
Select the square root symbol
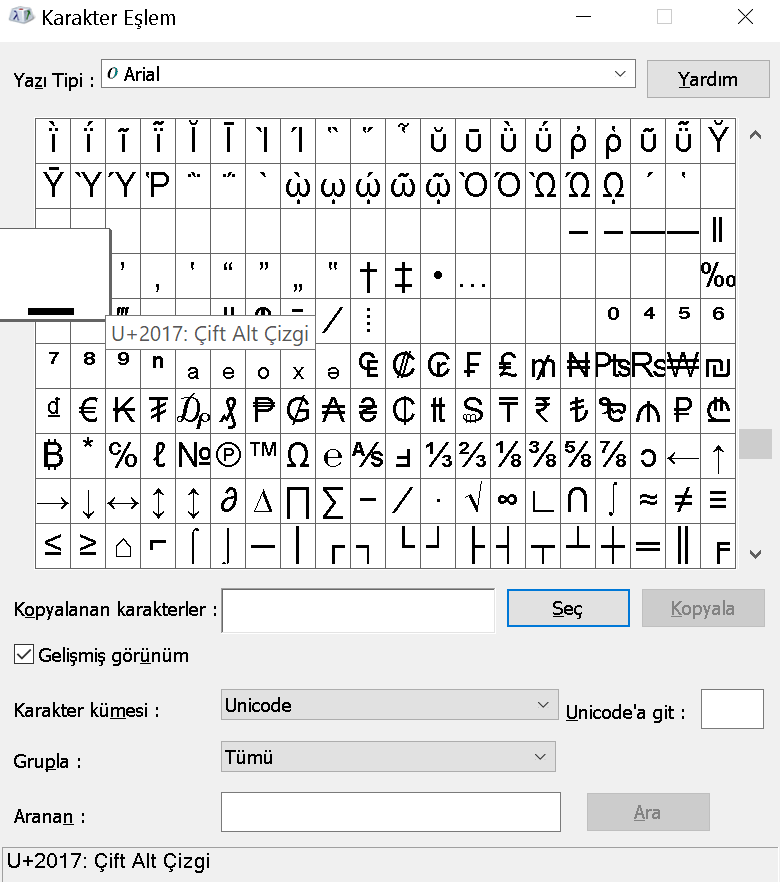pyautogui.click(x=472, y=500)
